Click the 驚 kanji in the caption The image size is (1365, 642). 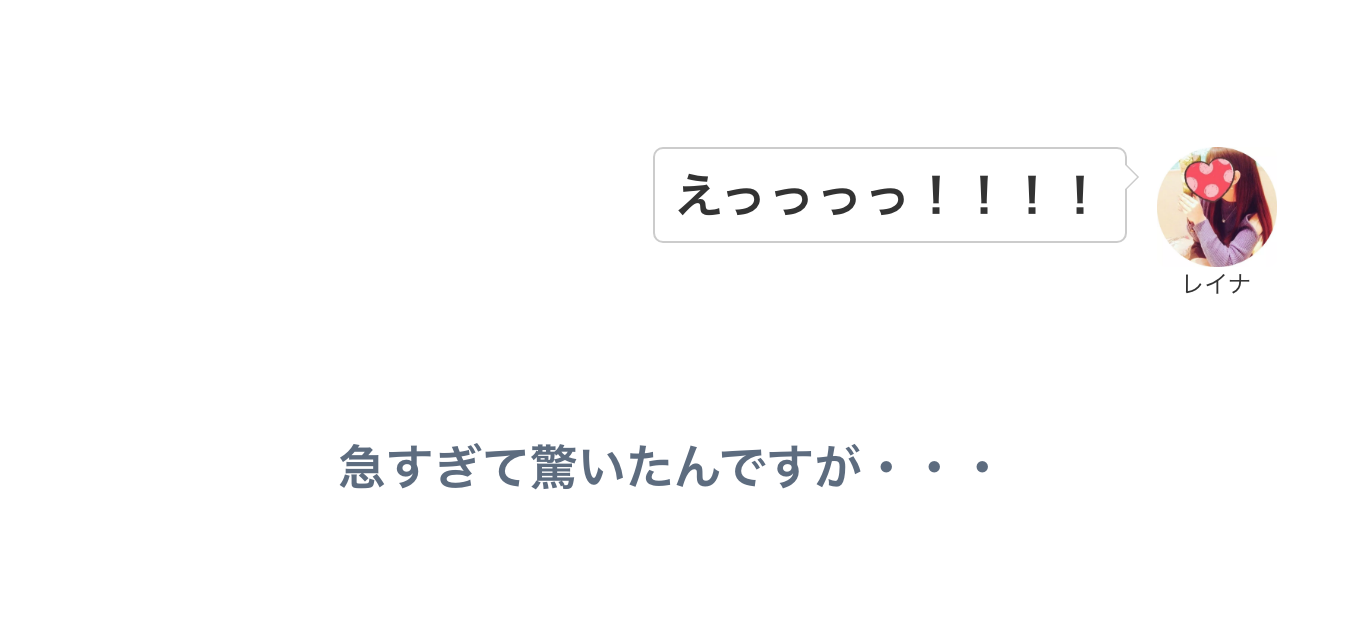point(553,466)
